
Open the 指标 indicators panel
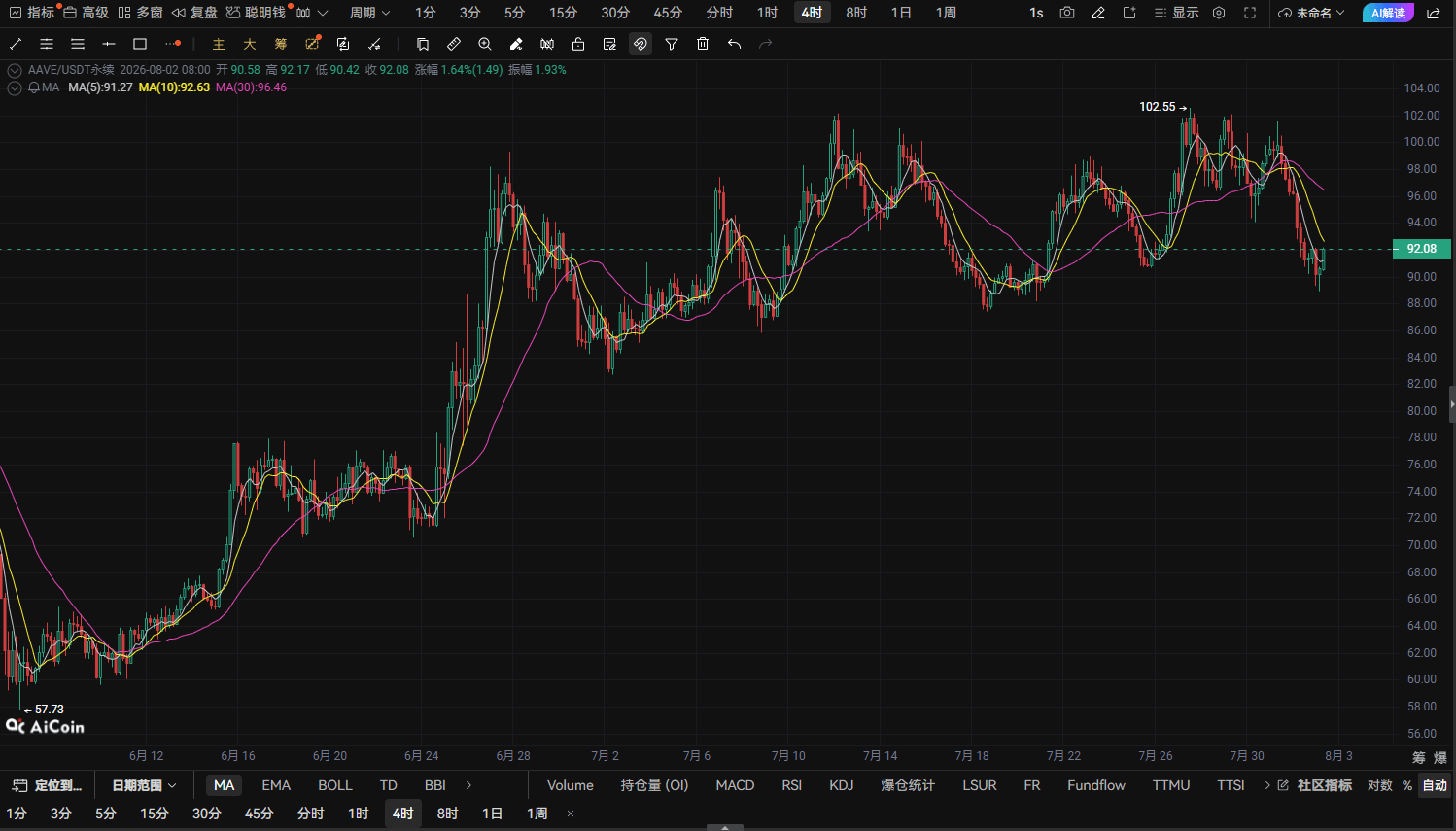[32, 13]
